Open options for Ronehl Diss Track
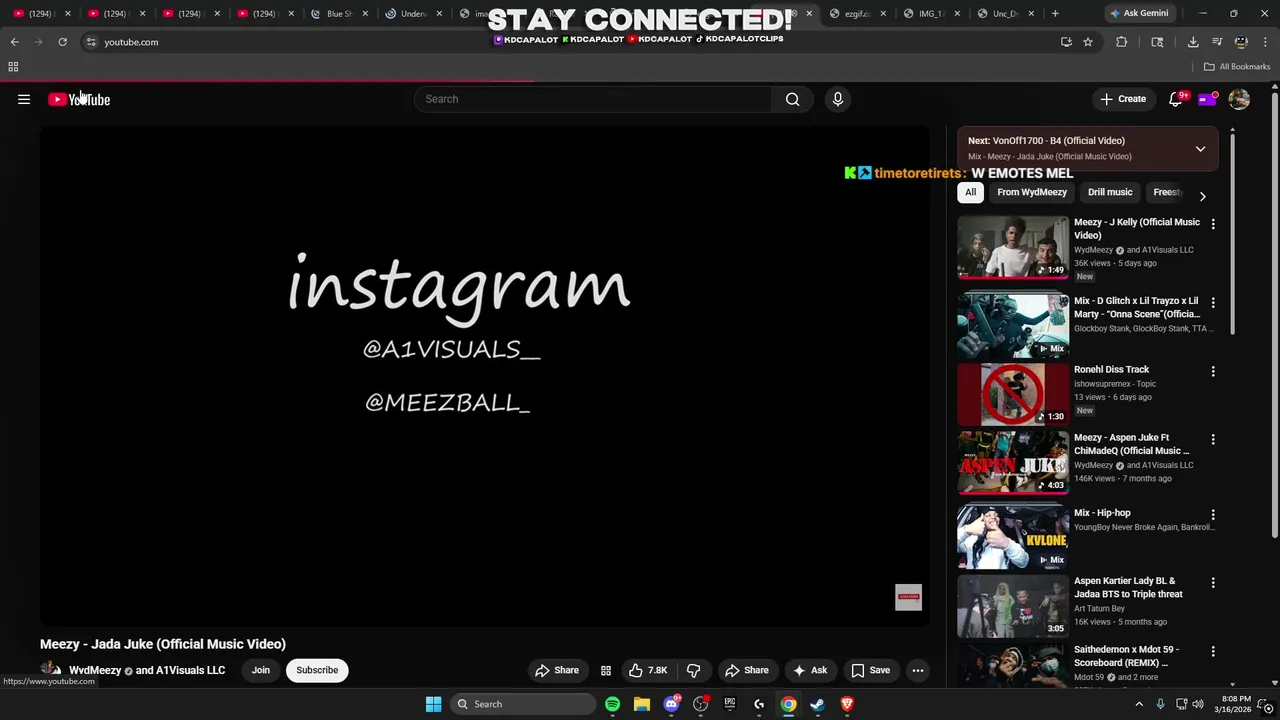This screenshot has width=1280, height=720. (x=1213, y=371)
